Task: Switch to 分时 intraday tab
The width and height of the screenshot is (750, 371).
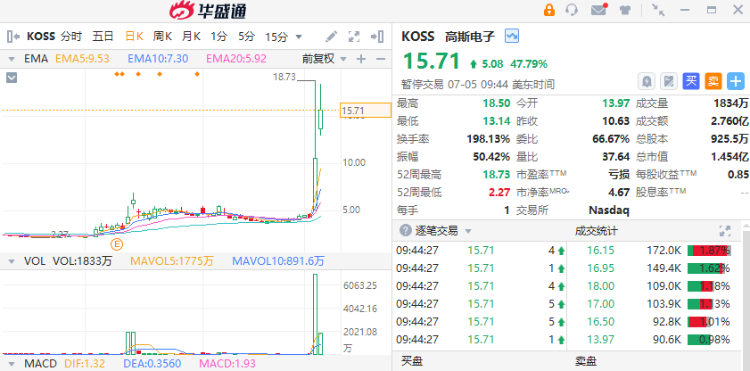Action: (71, 36)
